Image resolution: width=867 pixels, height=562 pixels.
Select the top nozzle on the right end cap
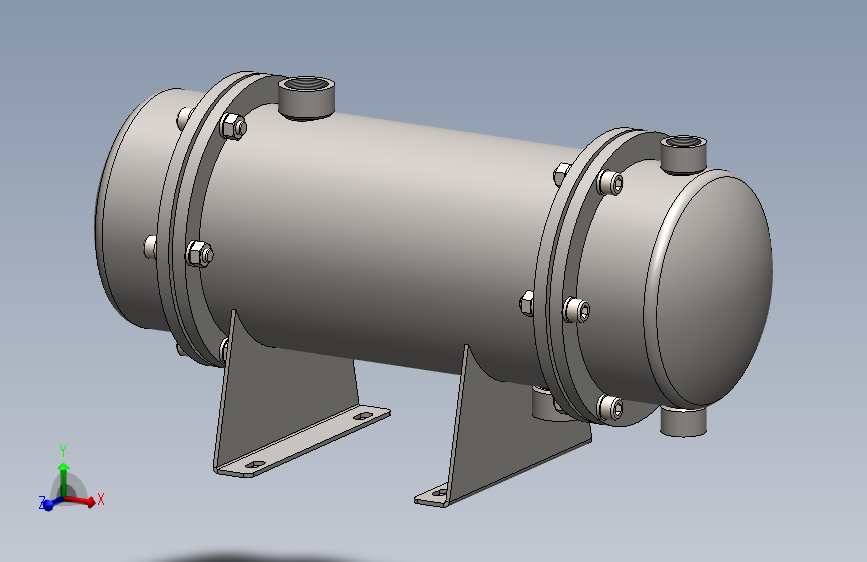point(683,154)
